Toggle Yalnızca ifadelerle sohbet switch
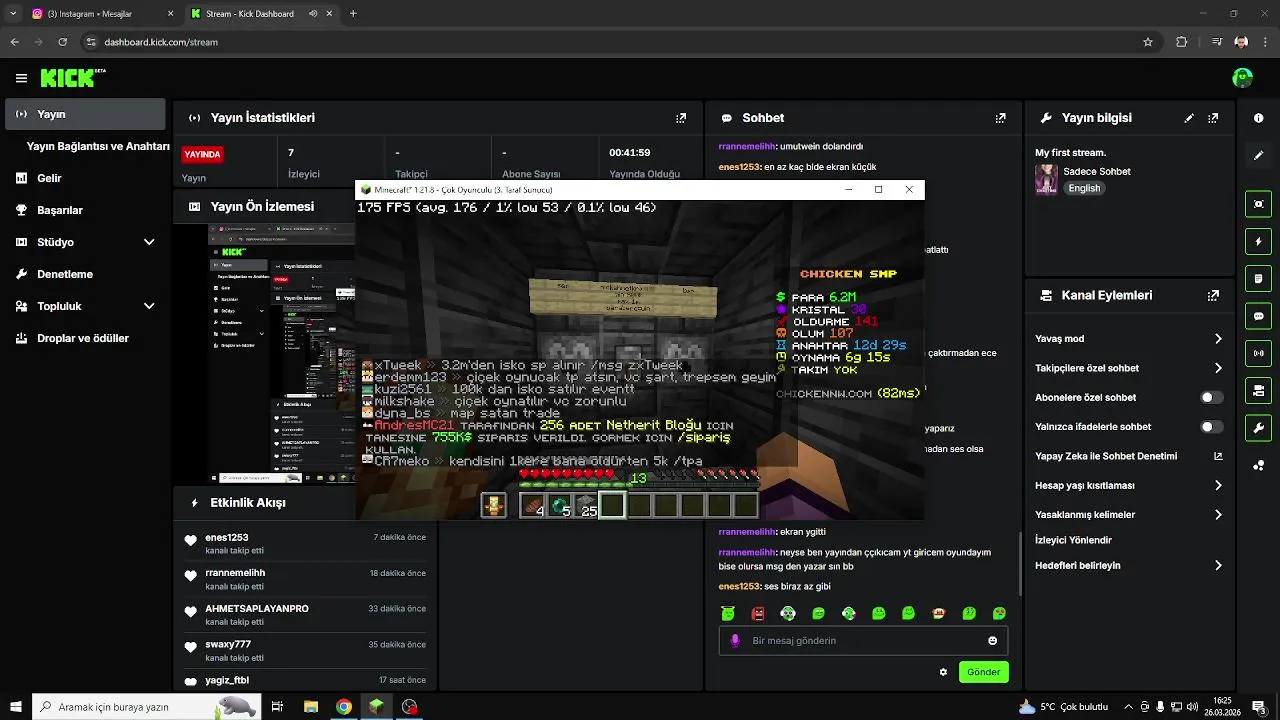 (x=1211, y=427)
